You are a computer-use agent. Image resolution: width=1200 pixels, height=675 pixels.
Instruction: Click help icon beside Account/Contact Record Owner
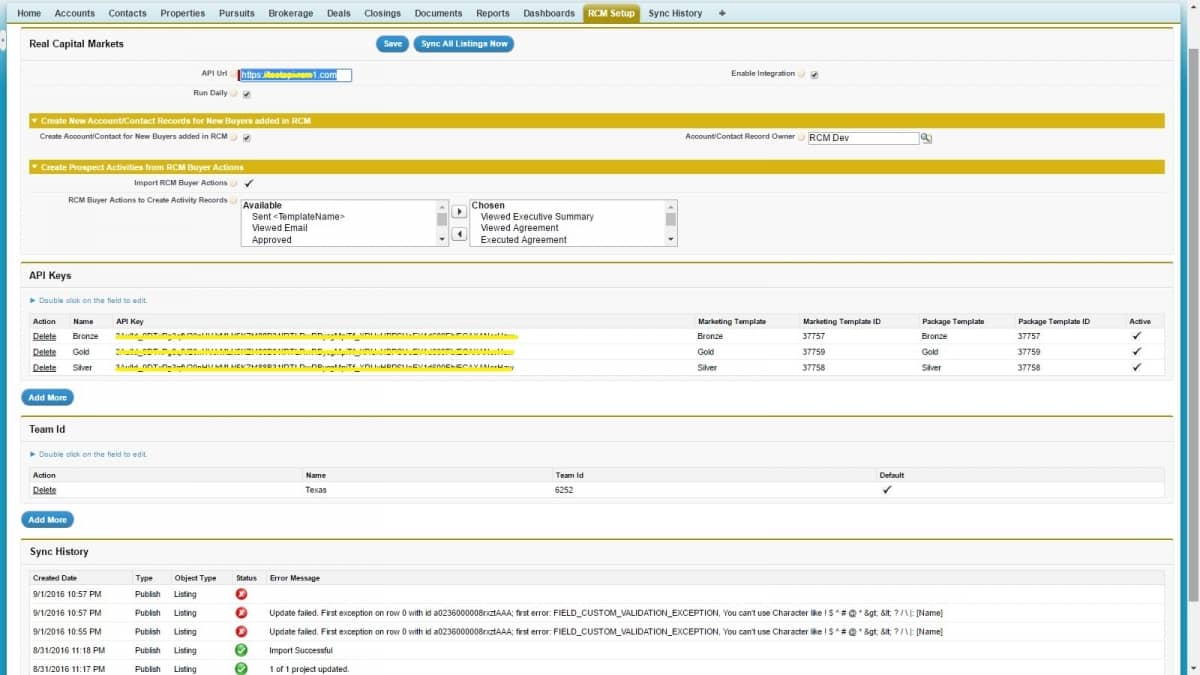click(x=801, y=137)
